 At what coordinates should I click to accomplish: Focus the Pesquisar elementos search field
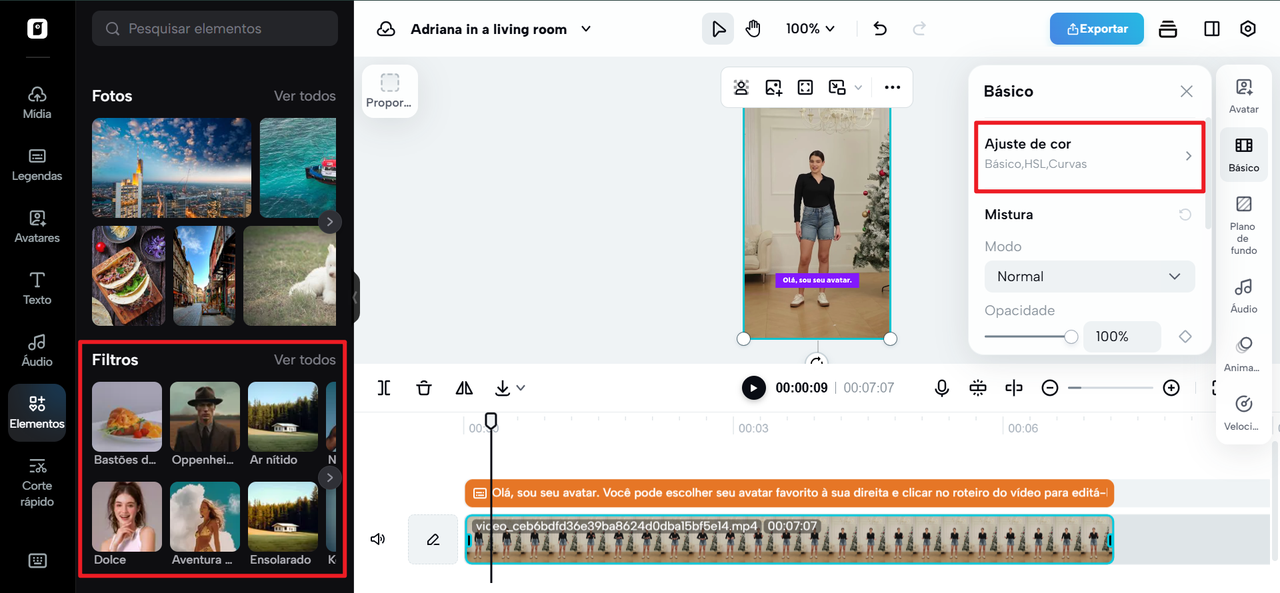pyautogui.click(x=215, y=29)
